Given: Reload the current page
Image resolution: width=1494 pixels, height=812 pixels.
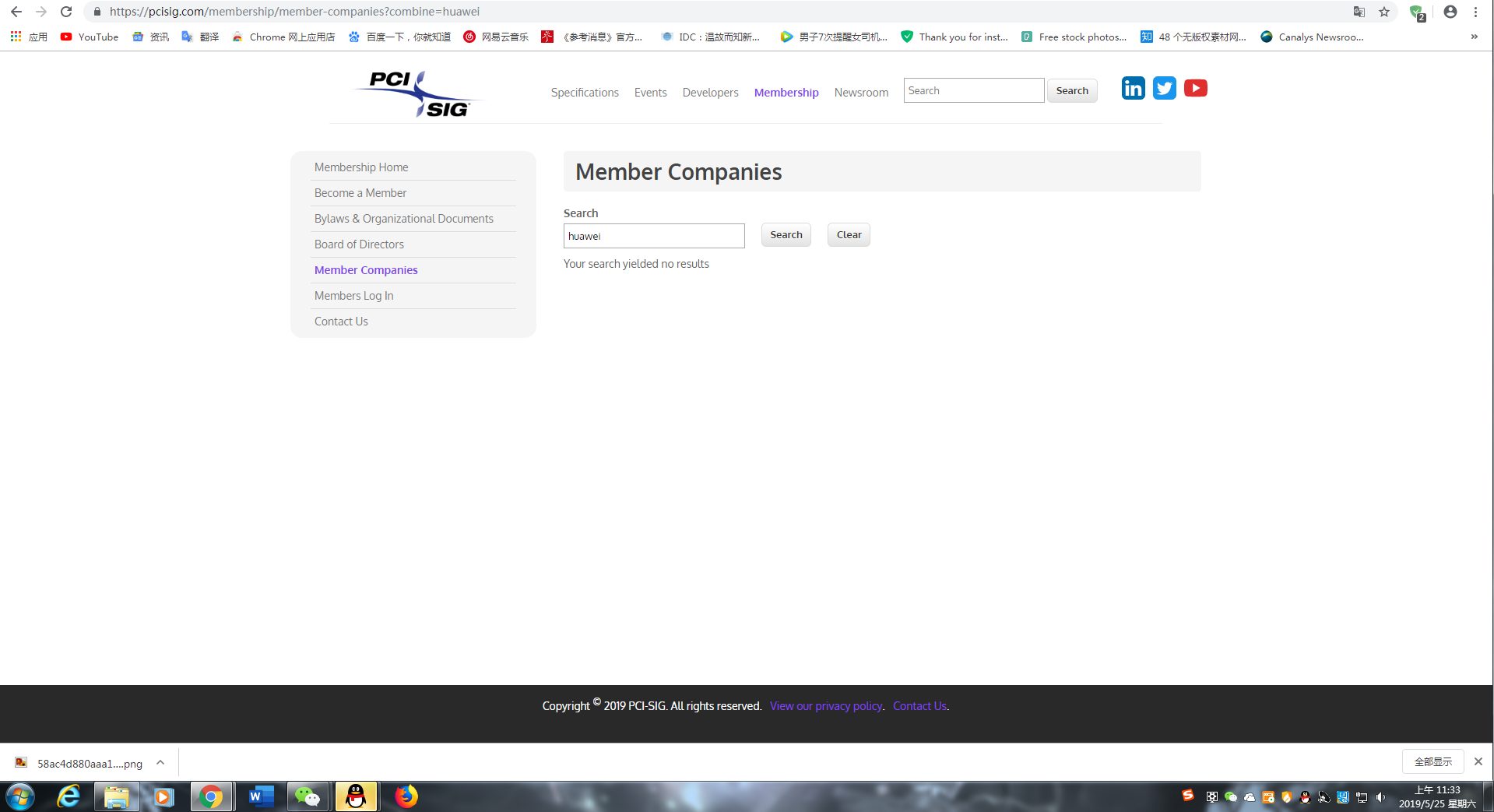Looking at the screenshot, I should coord(66,12).
